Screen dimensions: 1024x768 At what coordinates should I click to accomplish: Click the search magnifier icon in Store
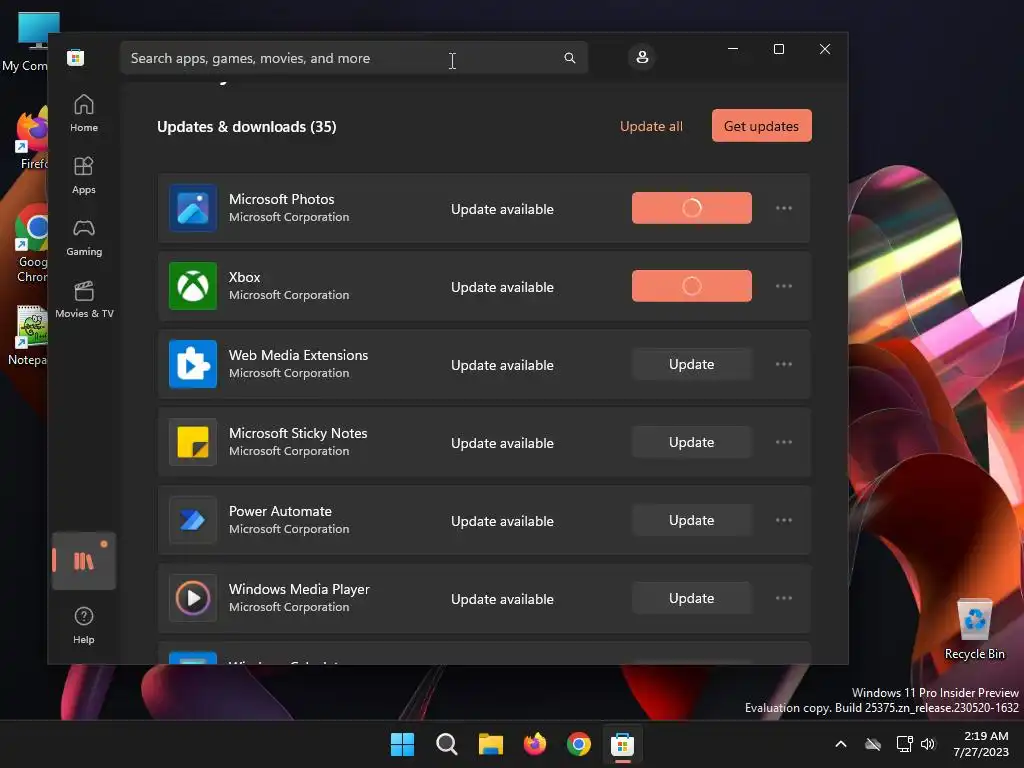569,58
